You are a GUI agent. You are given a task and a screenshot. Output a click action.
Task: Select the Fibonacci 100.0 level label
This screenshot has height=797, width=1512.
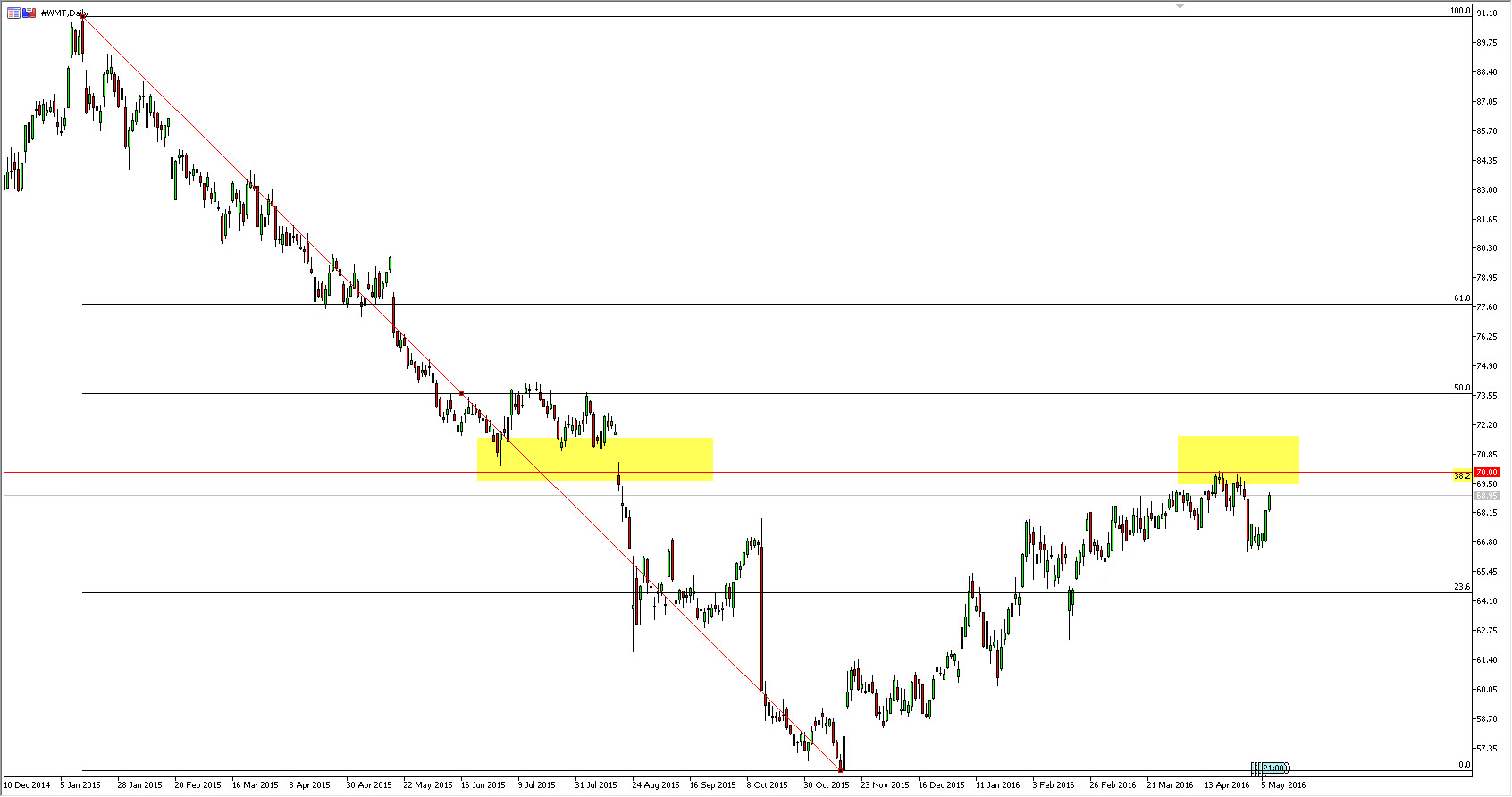(1460, 11)
